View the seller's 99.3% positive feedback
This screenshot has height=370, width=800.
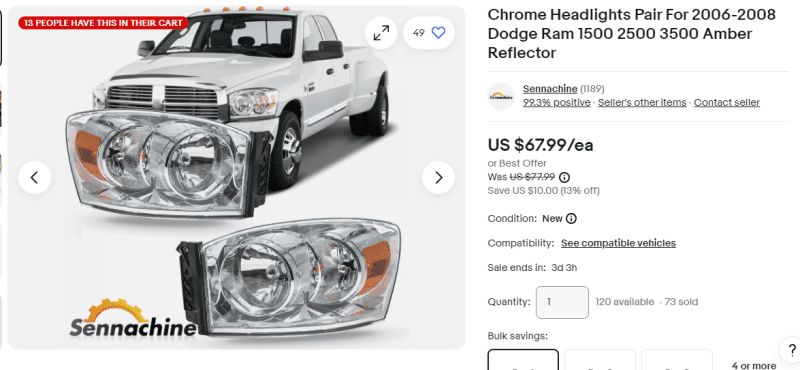click(x=557, y=103)
